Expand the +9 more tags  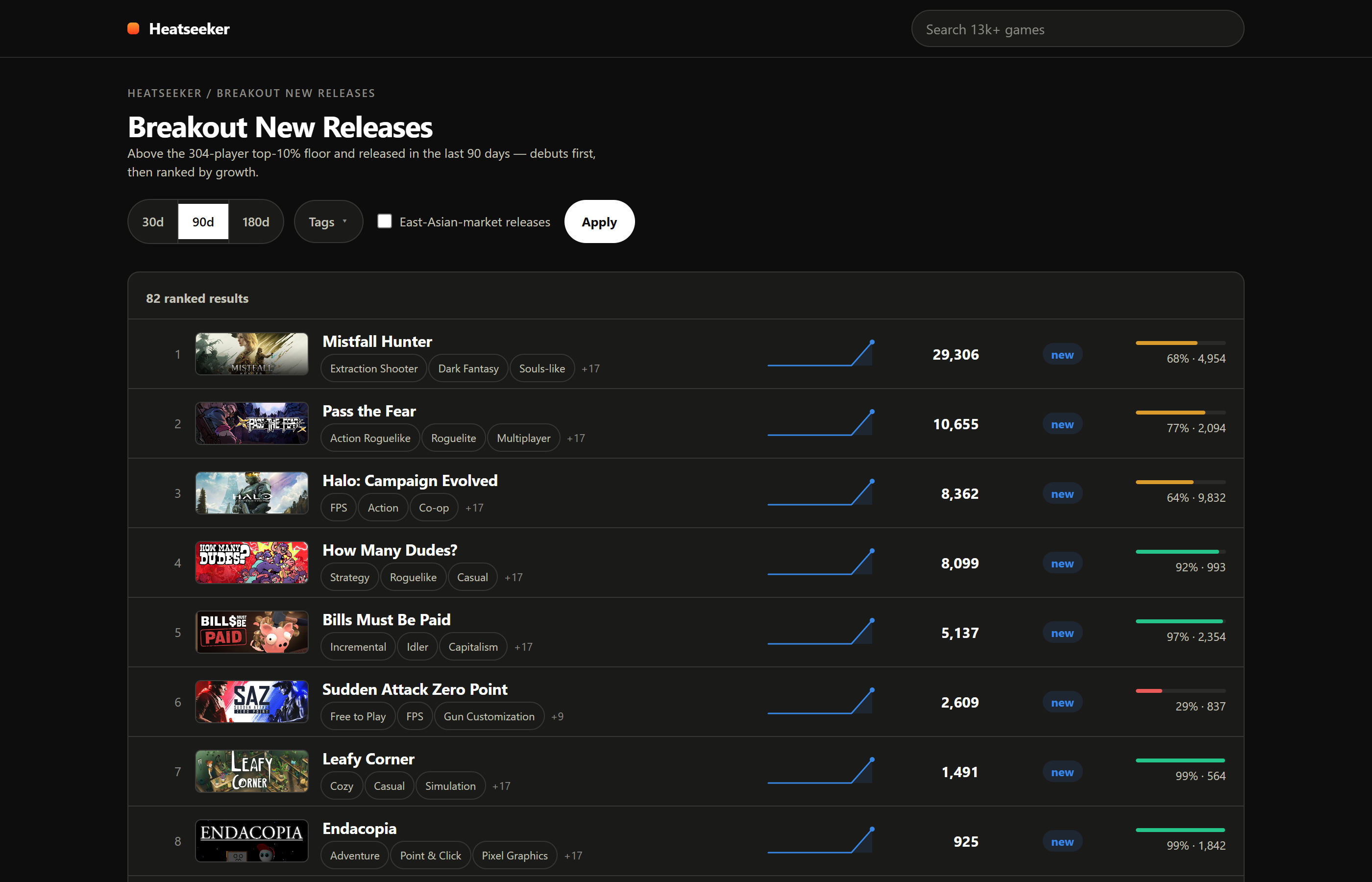(x=557, y=716)
